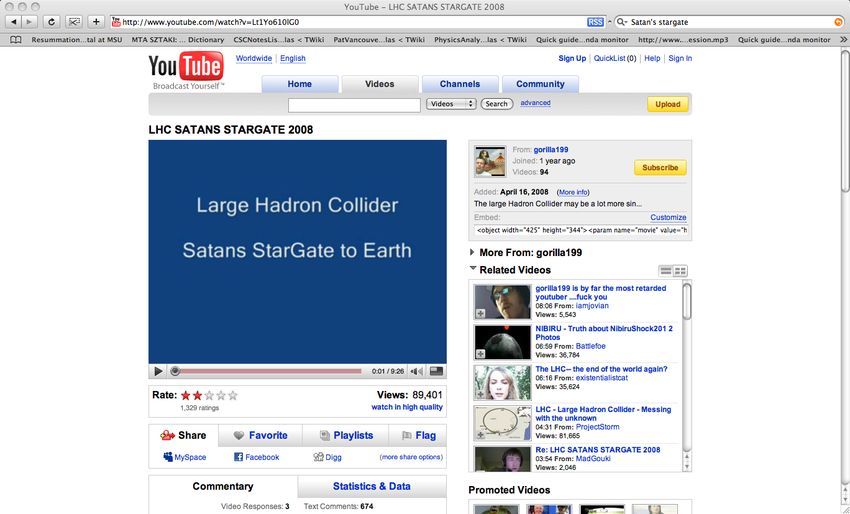Reload the page in Safari
Image resolution: width=850 pixels, height=514 pixels.
[x=51, y=22]
